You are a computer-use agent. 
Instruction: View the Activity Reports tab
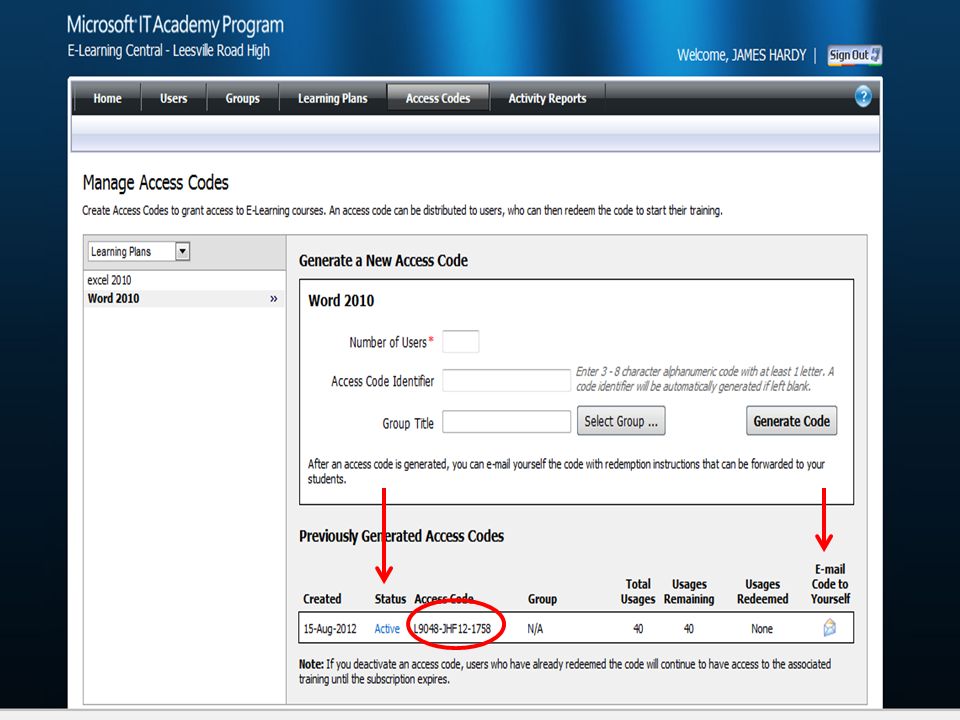(x=547, y=98)
